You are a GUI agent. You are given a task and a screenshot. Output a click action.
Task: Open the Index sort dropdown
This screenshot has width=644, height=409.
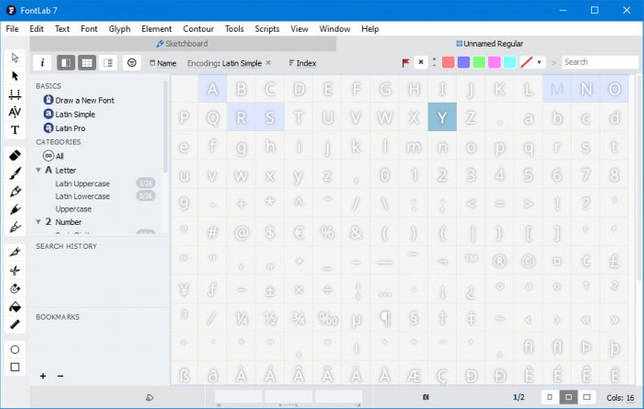point(302,63)
